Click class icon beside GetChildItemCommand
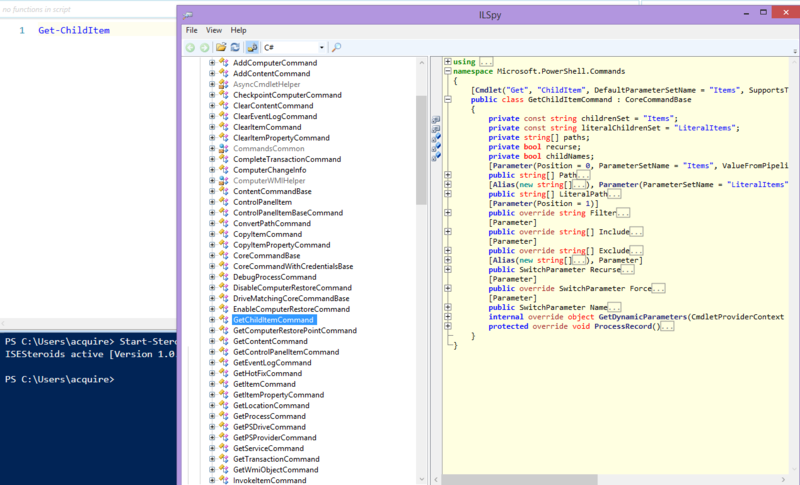The image size is (800, 485). pos(223,320)
